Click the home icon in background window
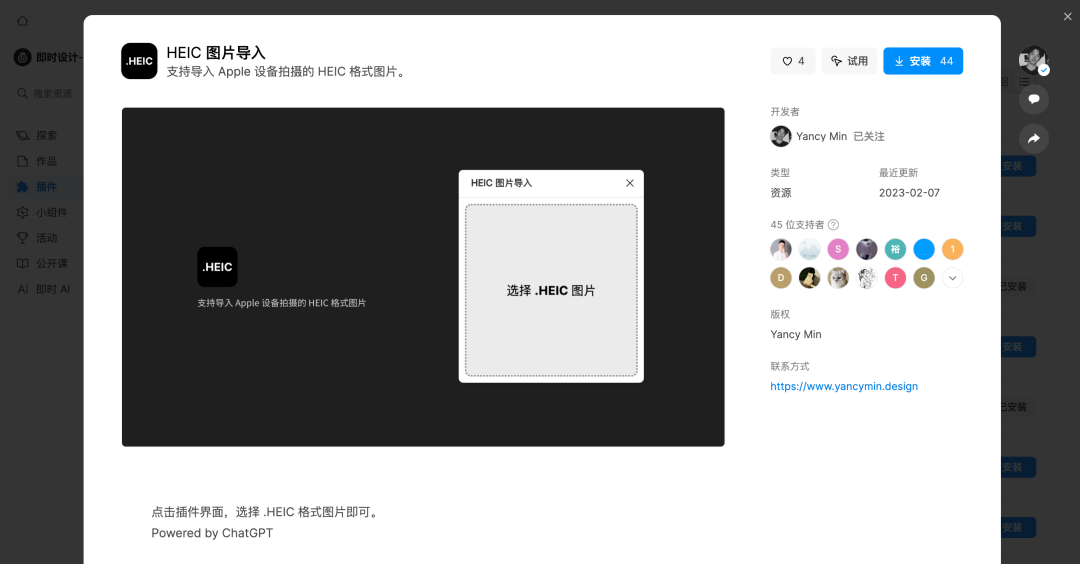Image resolution: width=1080 pixels, height=564 pixels. (x=23, y=21)
